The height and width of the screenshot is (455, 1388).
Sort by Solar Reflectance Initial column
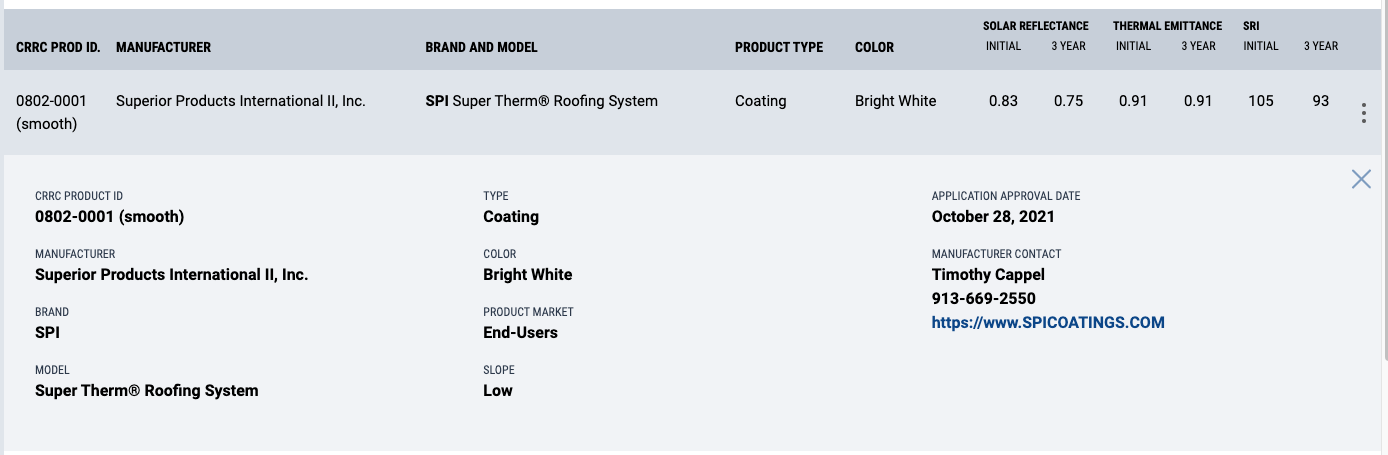coord(1003,46)
